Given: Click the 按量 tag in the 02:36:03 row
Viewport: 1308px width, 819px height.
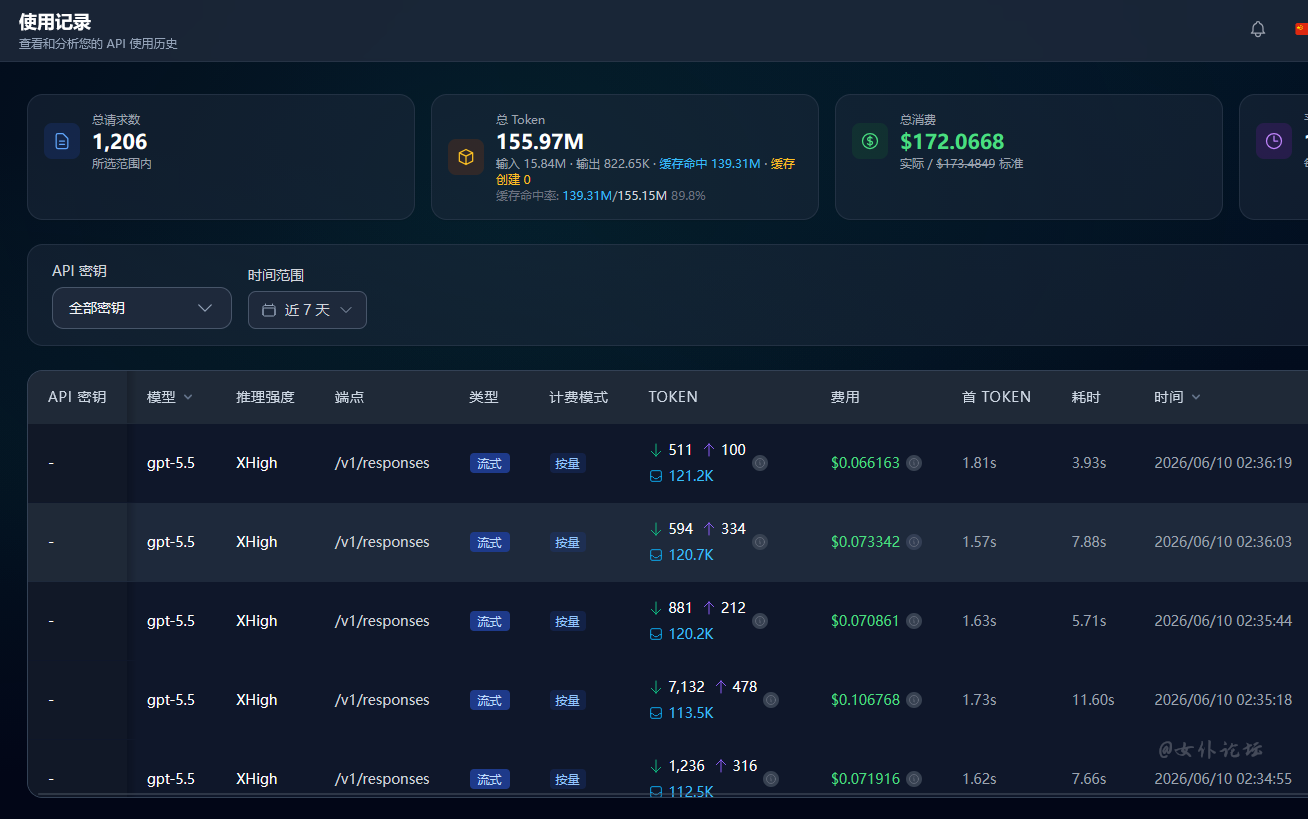Looking at the screenshot, I should pos(567,542).
